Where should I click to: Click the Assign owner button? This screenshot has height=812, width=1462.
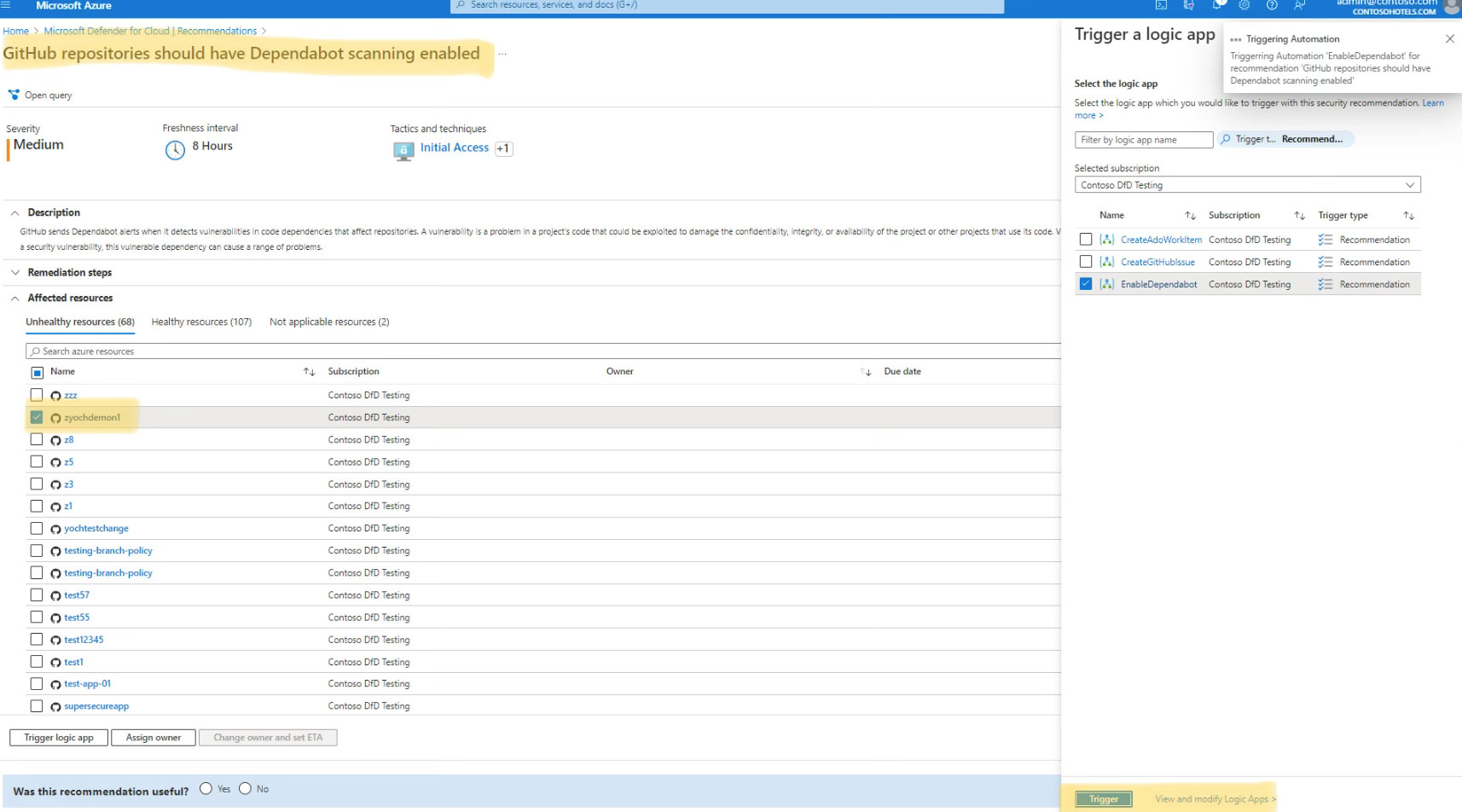[154, 738]
